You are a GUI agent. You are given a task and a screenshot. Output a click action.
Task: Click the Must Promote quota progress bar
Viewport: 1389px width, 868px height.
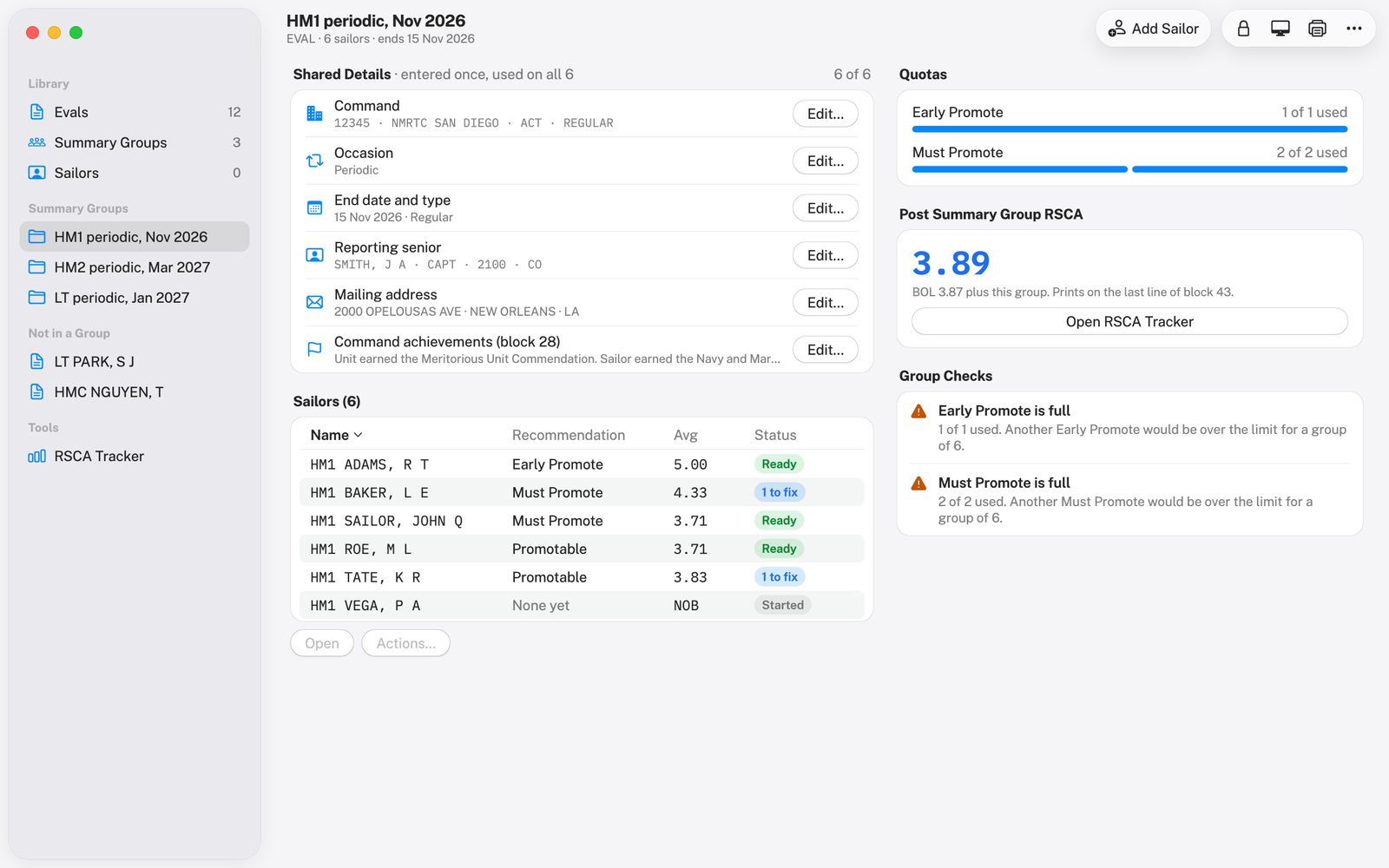click(1129, 169)
